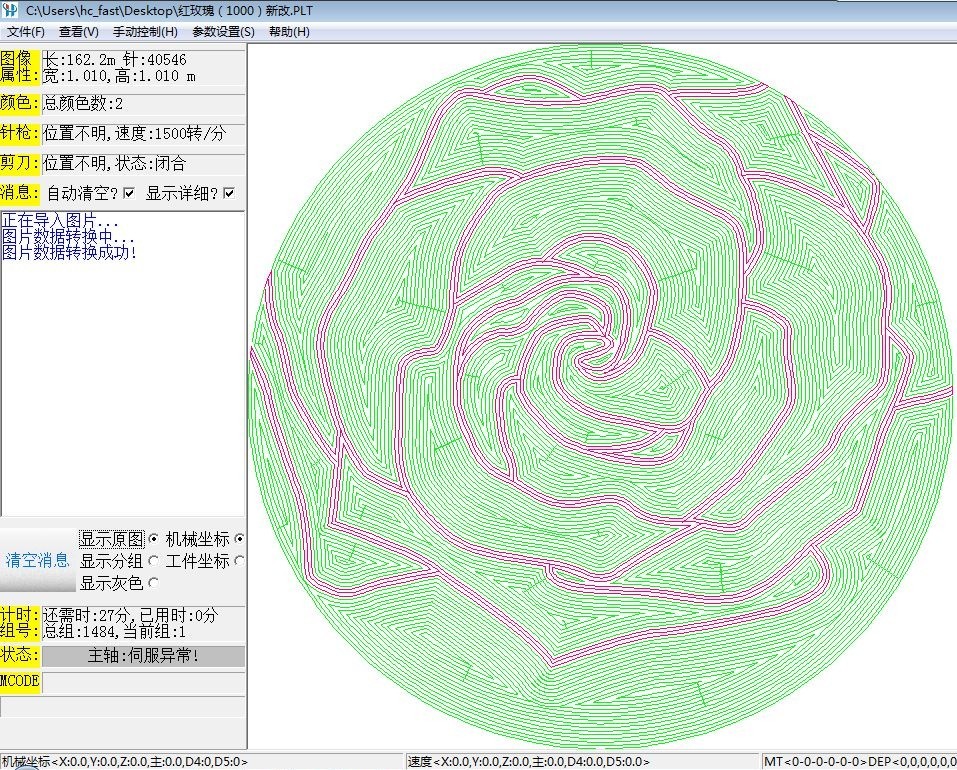Open the 文件(F) menu
The width and height of the screenshot is (957, 770).
point(26,32)
